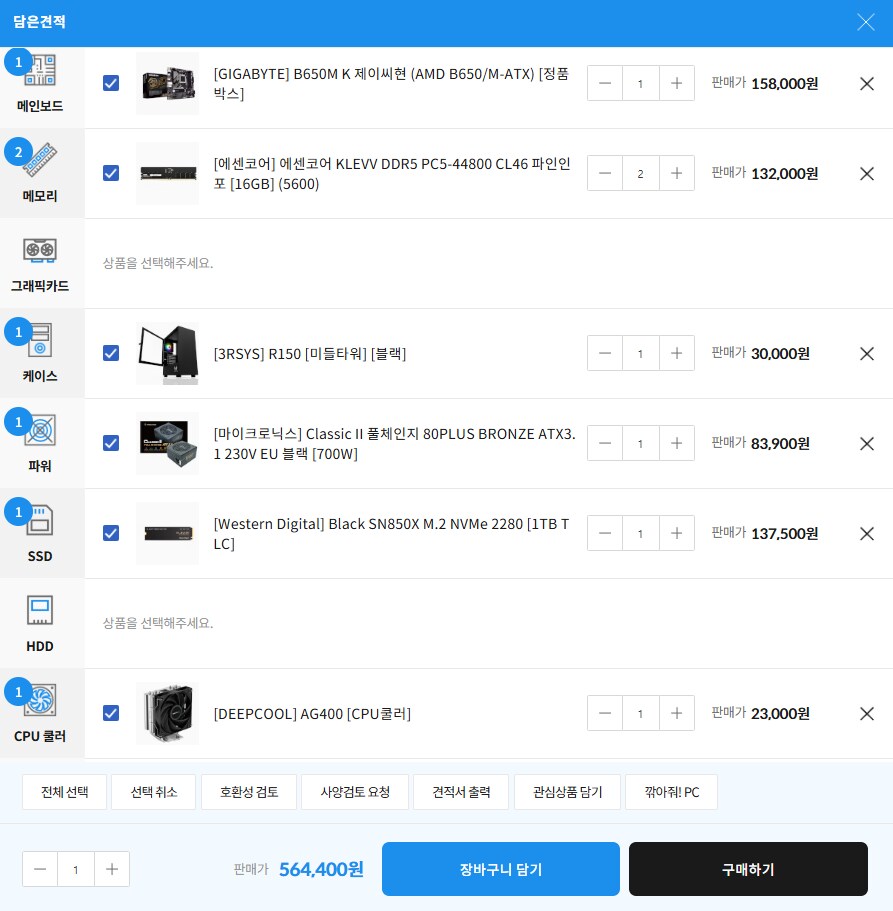Click the Micronics power supply product thumbnail
Screen dimensions: 893x911
pyautogui.click(x=167, y=443)
